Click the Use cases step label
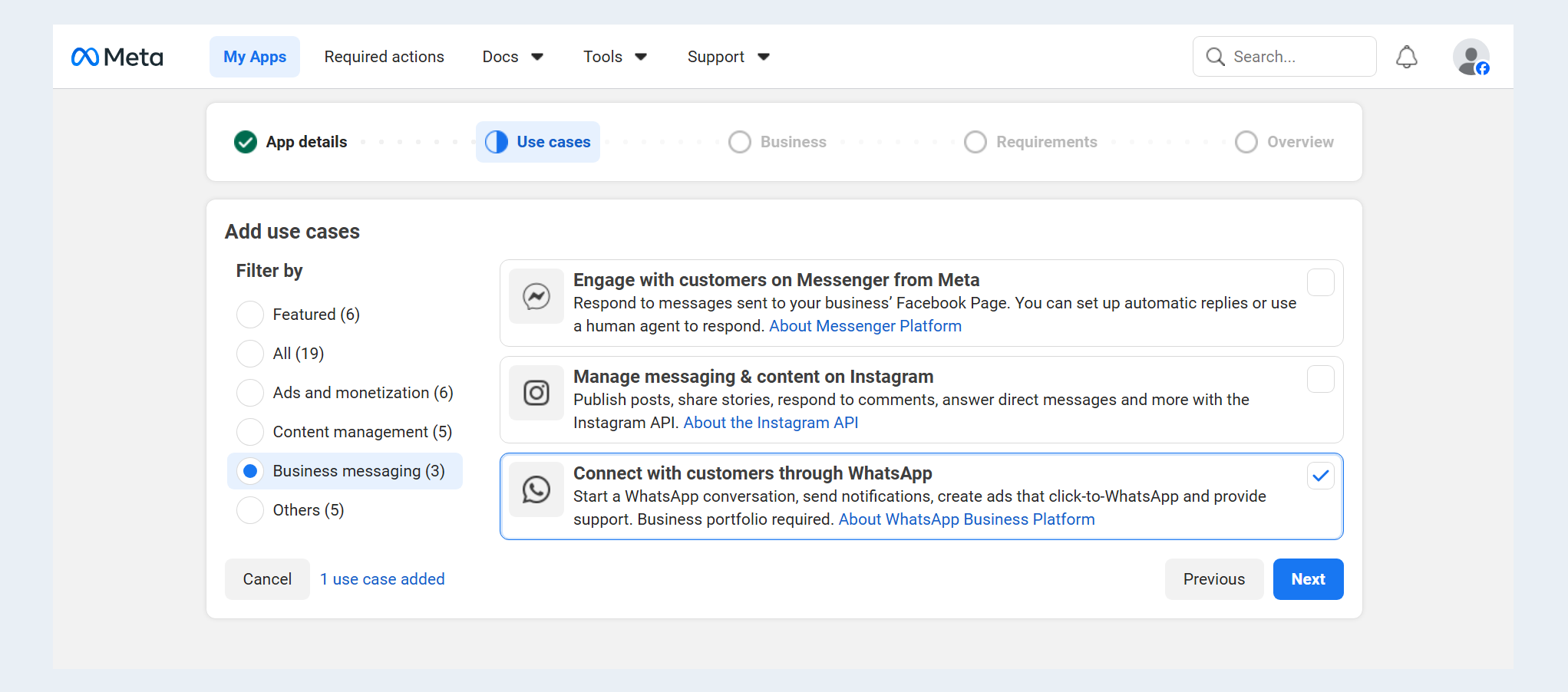 [x=553, y=142]
